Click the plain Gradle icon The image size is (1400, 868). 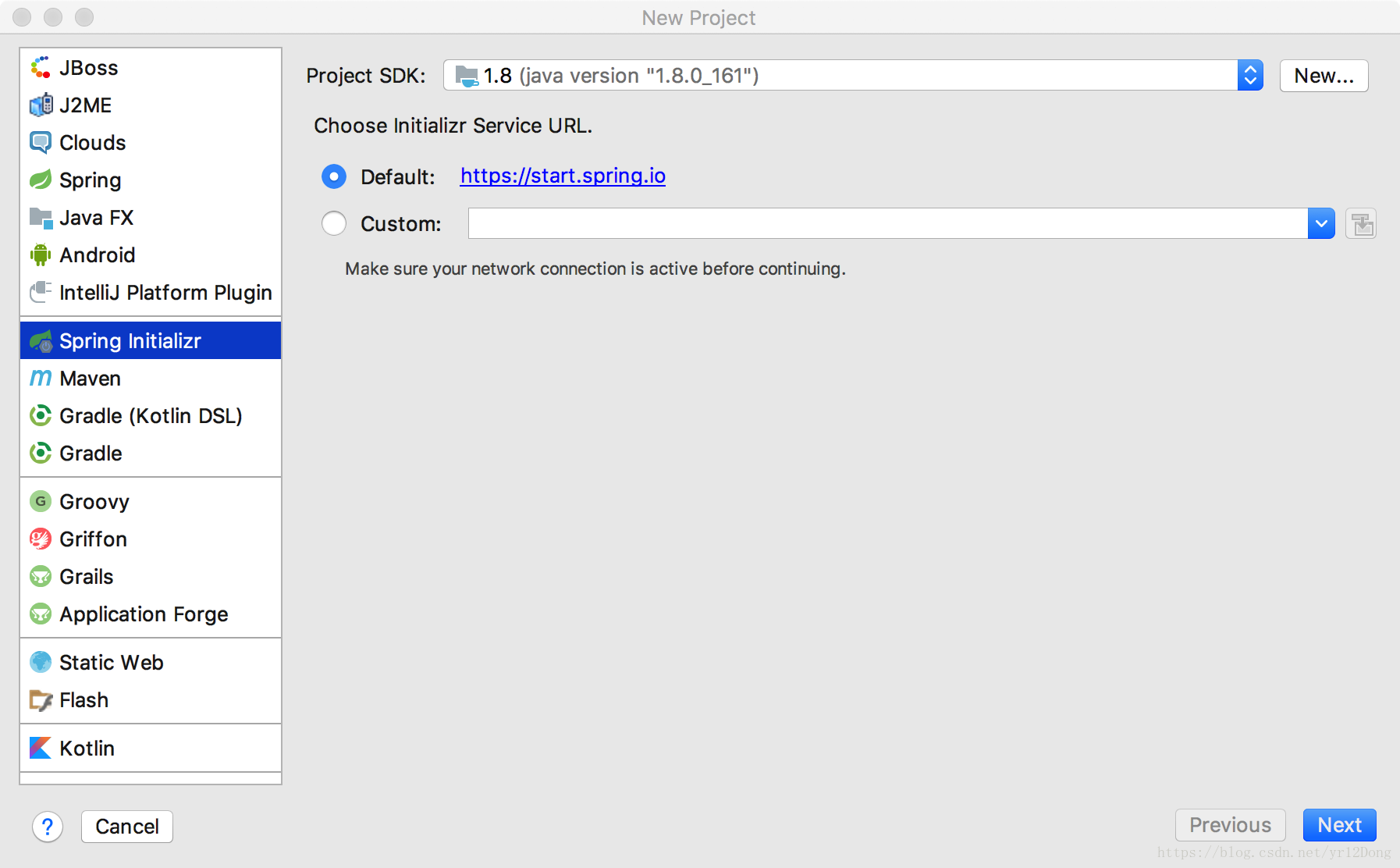click(41, 454)
